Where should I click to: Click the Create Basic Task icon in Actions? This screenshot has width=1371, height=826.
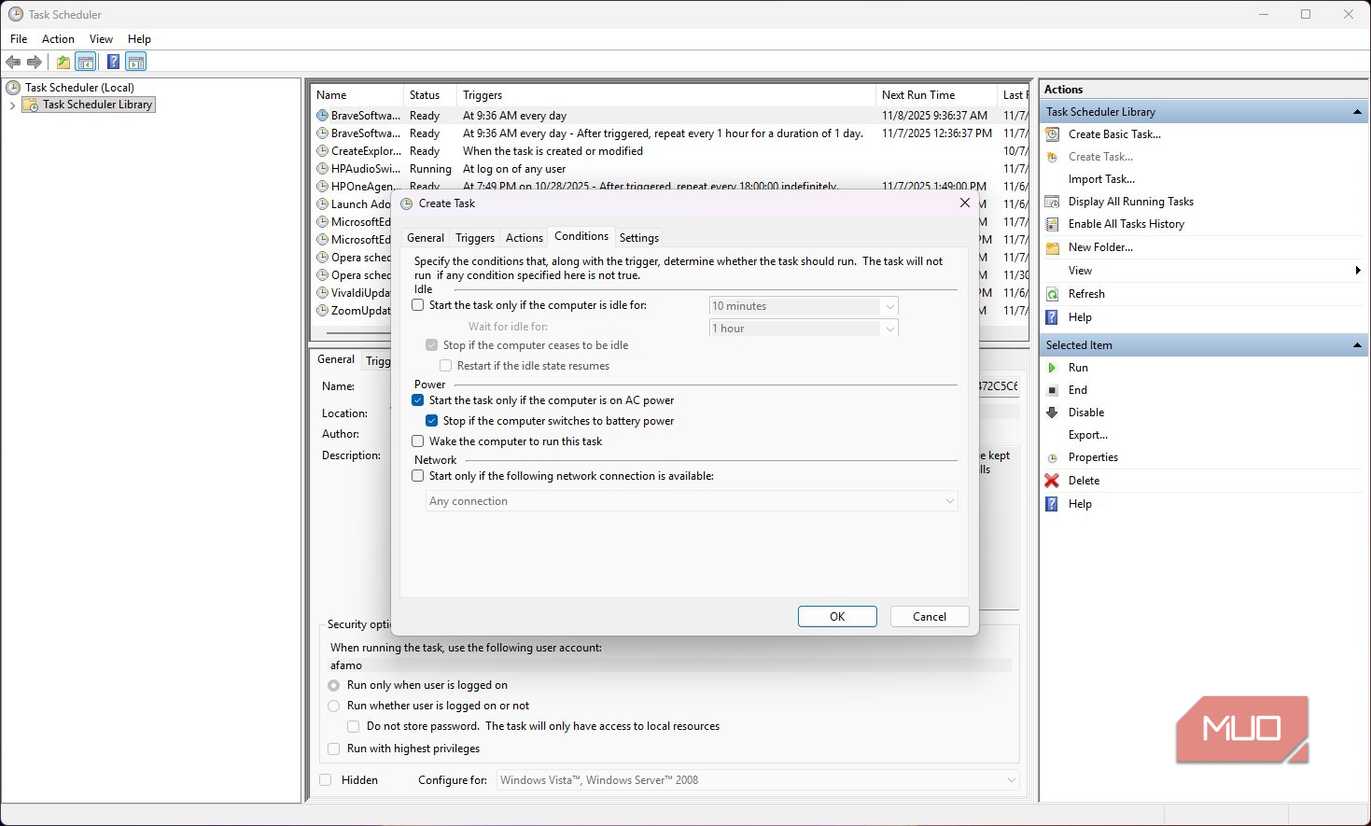[1052, 134]
